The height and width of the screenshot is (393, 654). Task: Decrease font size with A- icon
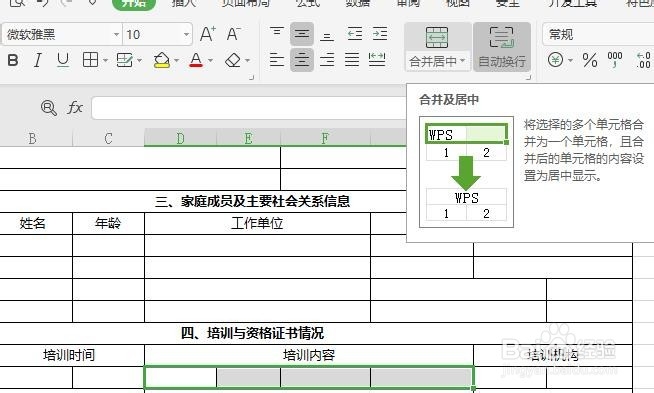[x=234, y=34]
